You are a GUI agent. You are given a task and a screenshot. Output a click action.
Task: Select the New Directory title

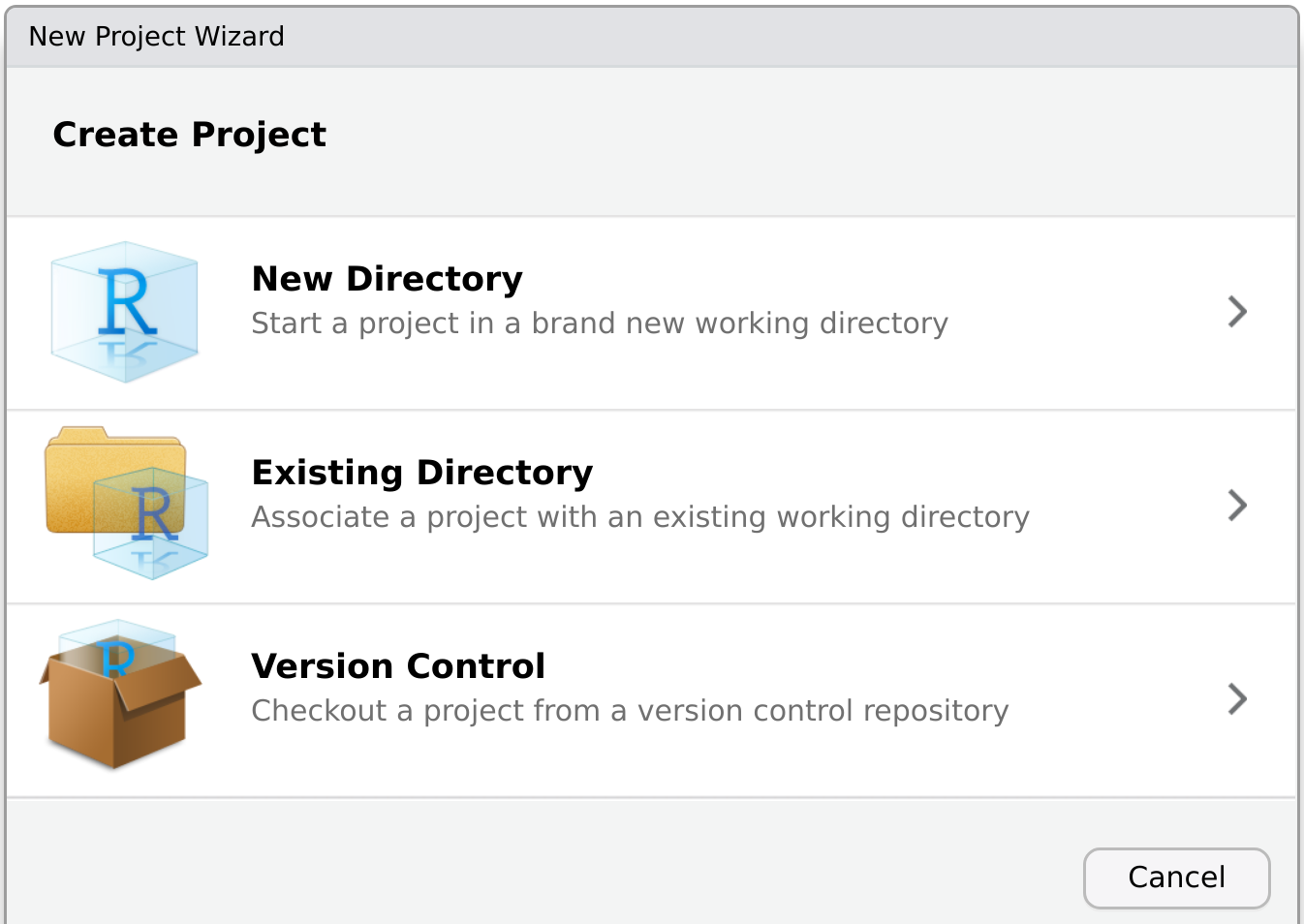pyautogui.click(x=387, y=279)
